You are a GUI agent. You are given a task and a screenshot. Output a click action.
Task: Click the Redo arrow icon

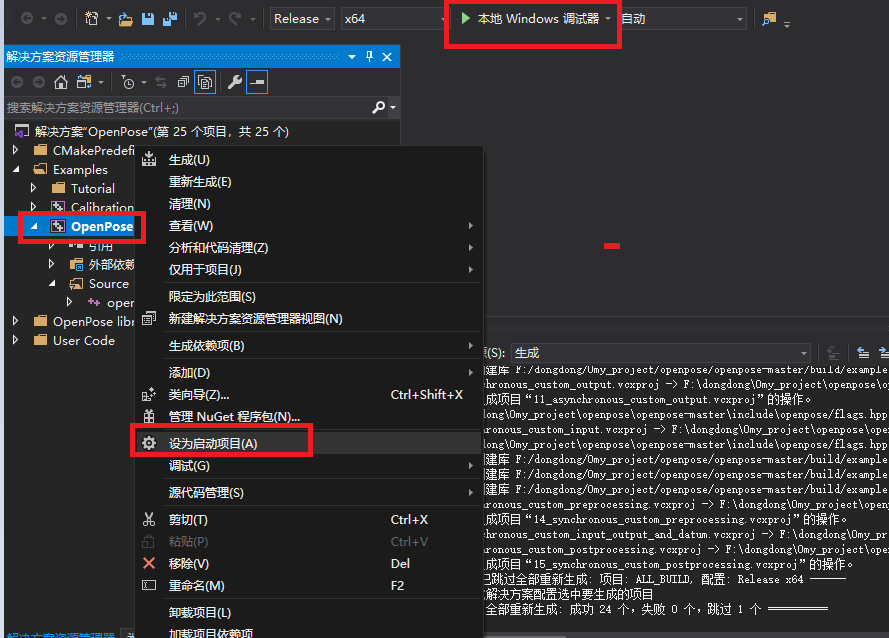click(235, 19)
